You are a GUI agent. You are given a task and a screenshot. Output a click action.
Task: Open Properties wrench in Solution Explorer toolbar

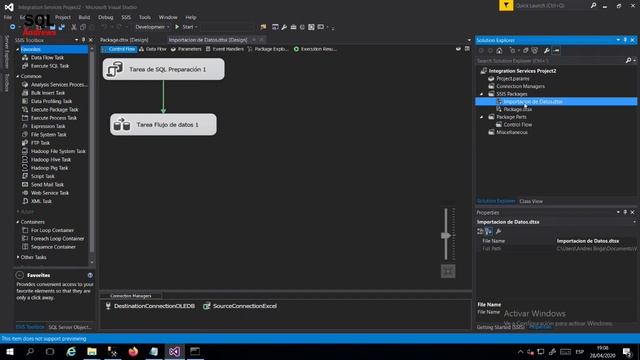click(547, 51)
